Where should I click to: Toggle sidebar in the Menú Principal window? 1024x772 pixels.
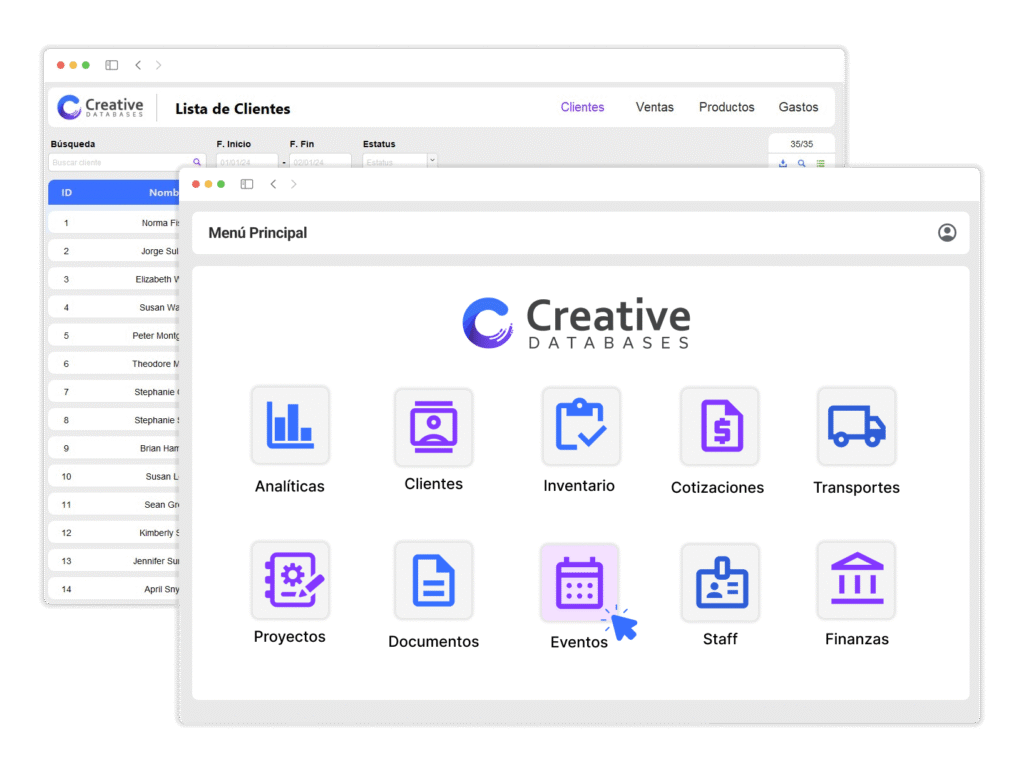coord(247,184)
